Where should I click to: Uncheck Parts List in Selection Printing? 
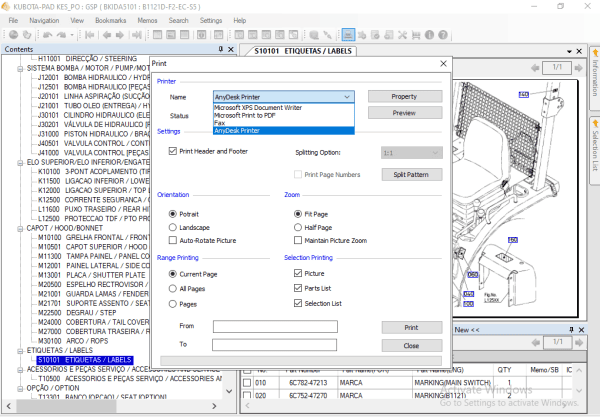click(x=298, y=288)
